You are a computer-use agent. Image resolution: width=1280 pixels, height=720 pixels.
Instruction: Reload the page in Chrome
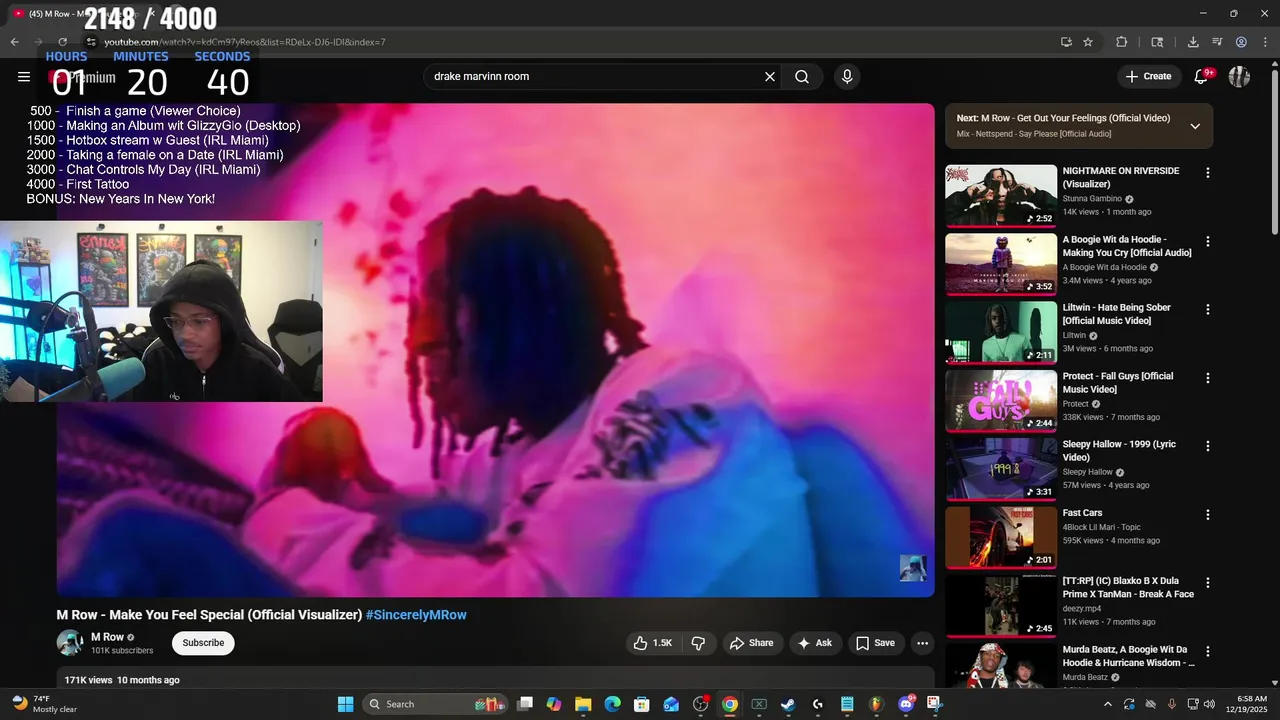coord(62,42)
